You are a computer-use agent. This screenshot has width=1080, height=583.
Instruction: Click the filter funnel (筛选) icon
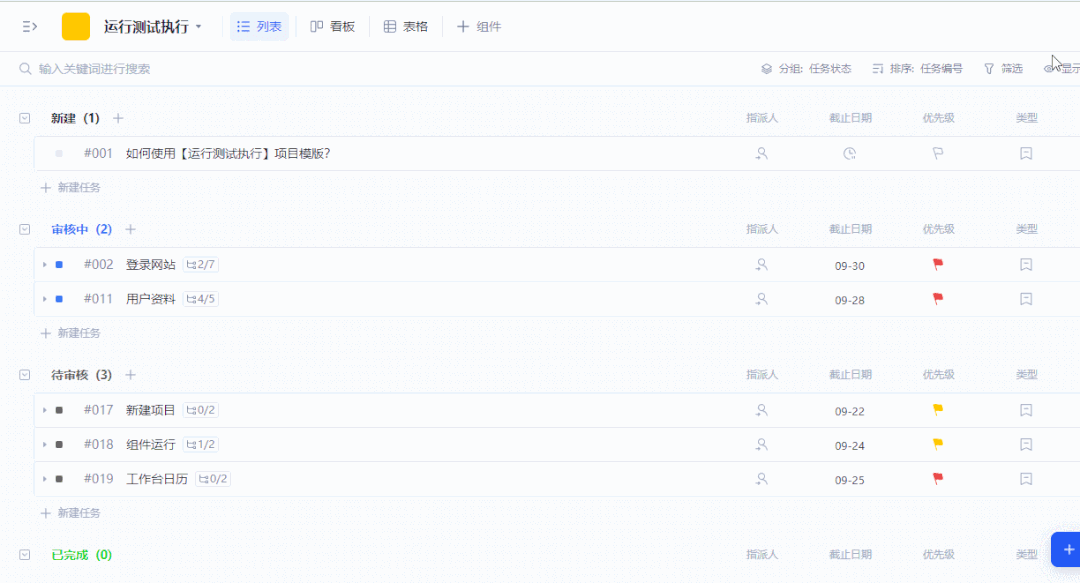[x=988, y=68]
